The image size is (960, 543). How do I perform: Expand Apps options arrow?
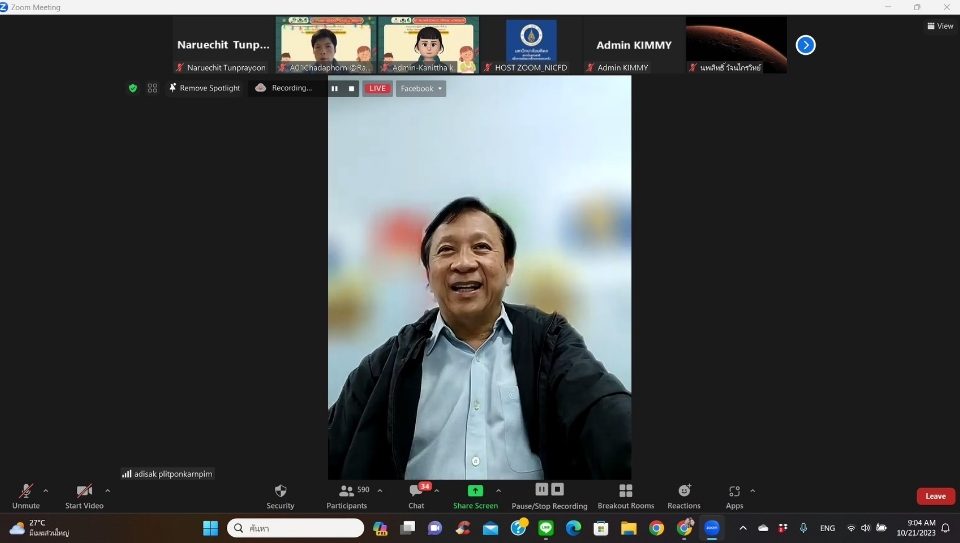(x=752, y=491)
